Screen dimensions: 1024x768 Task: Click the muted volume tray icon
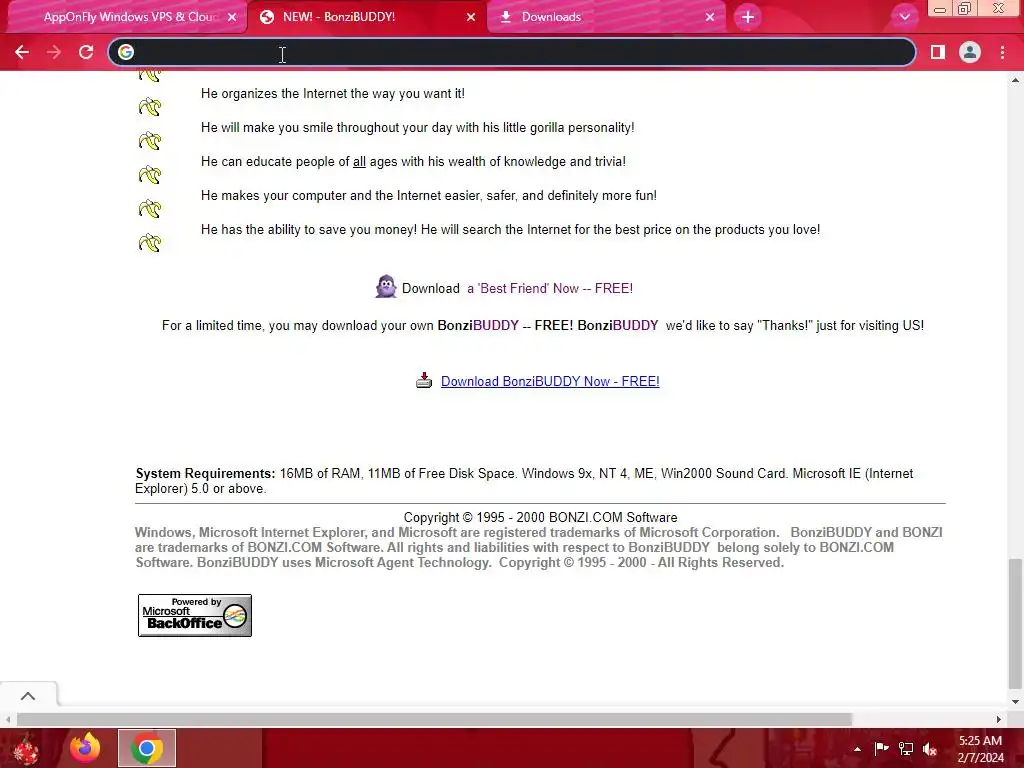click(929, 749)
